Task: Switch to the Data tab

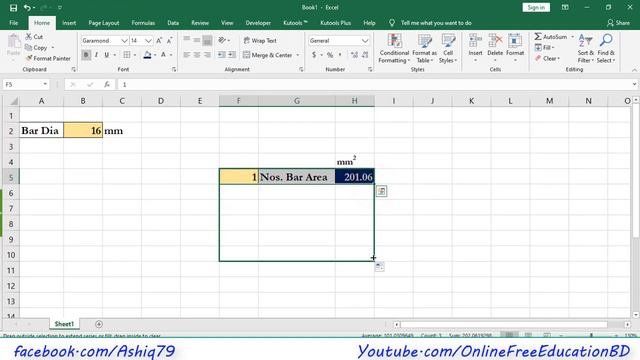Action: click(x=173, y=23)
